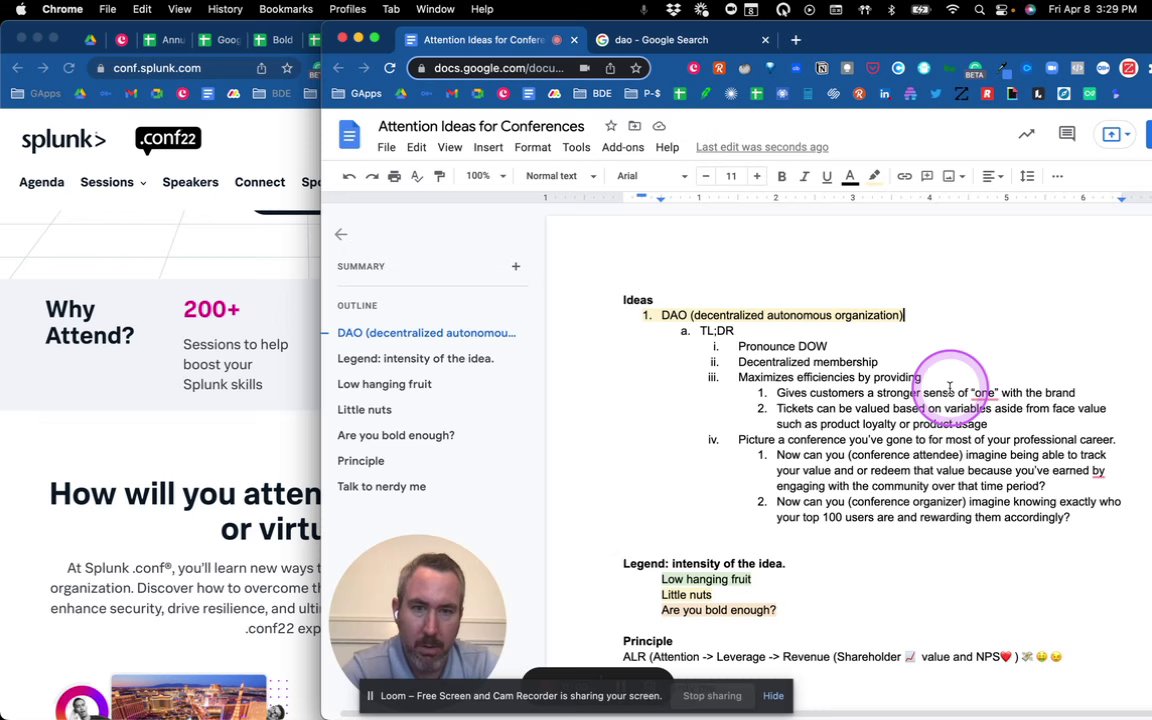Open the GApps bookmarks folder in front window
This screenshot has width=1152, height=720.
click(x=357, y=93)
